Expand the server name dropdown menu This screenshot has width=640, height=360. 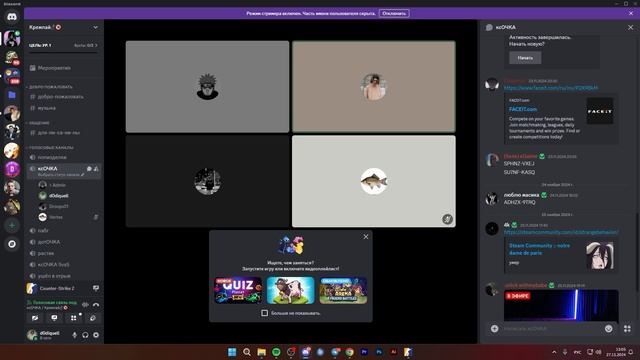coord(96,27)
